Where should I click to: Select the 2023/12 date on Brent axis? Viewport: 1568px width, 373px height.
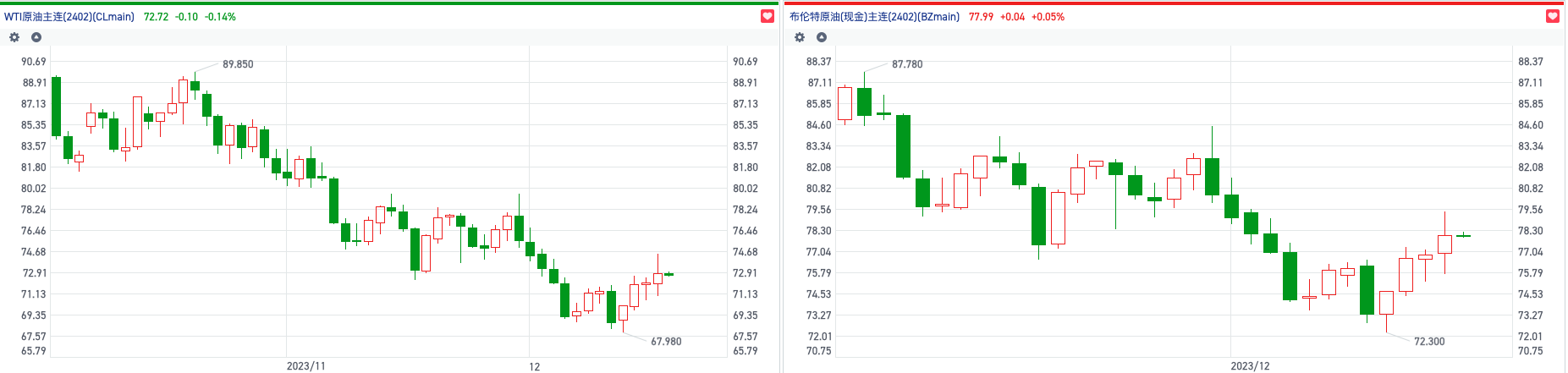[1250, 366]
